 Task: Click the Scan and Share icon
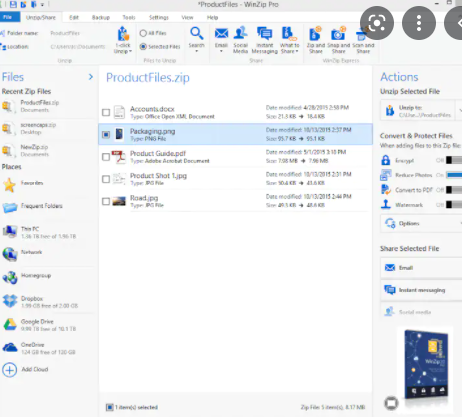(361, 35)
